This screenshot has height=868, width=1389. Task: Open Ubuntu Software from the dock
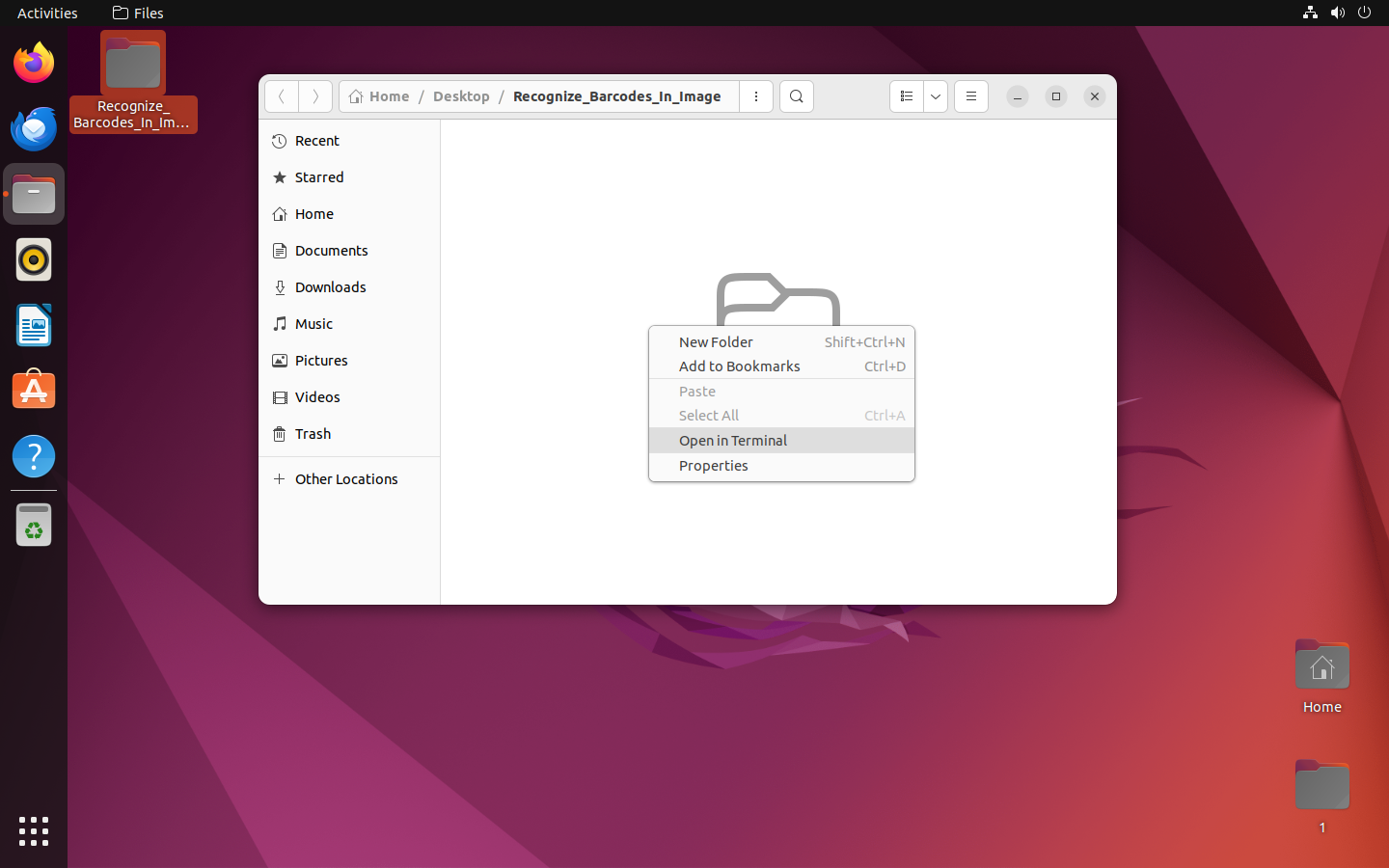(34, 392)
